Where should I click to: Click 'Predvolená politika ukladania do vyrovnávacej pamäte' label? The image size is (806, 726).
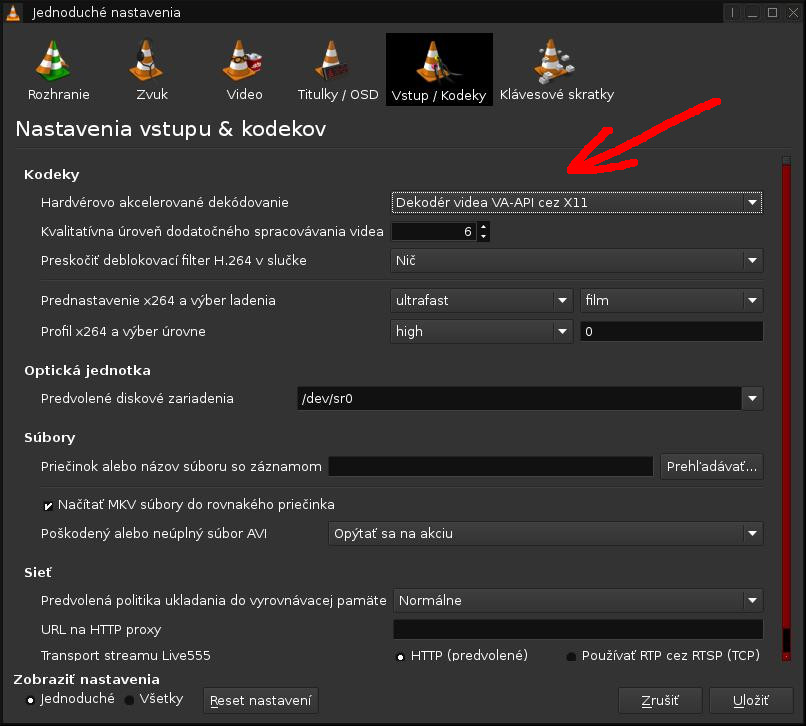coord(213,601)
